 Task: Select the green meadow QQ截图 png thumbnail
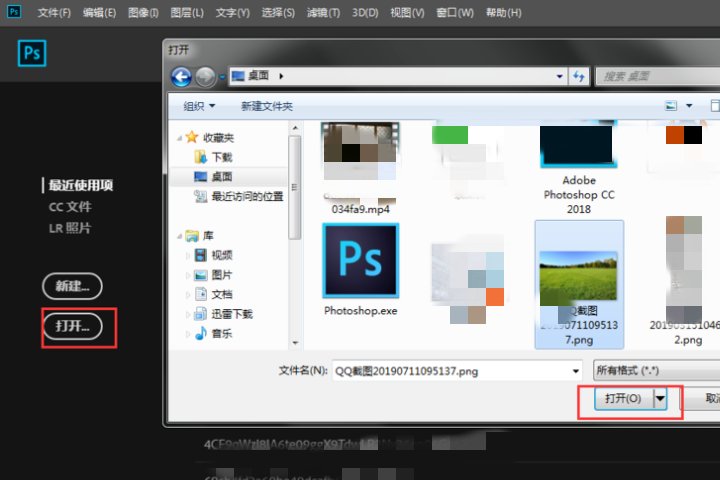(579, 285)
